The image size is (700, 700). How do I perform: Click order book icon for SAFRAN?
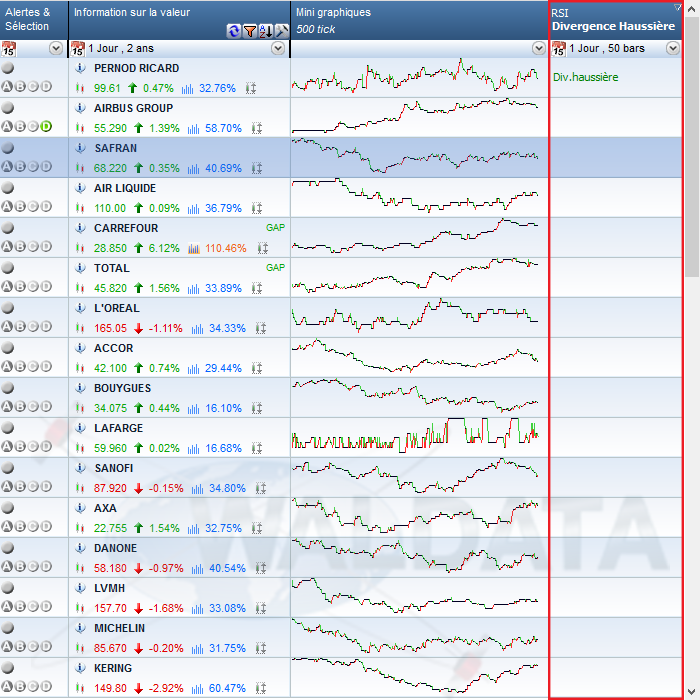coord(257,168)
